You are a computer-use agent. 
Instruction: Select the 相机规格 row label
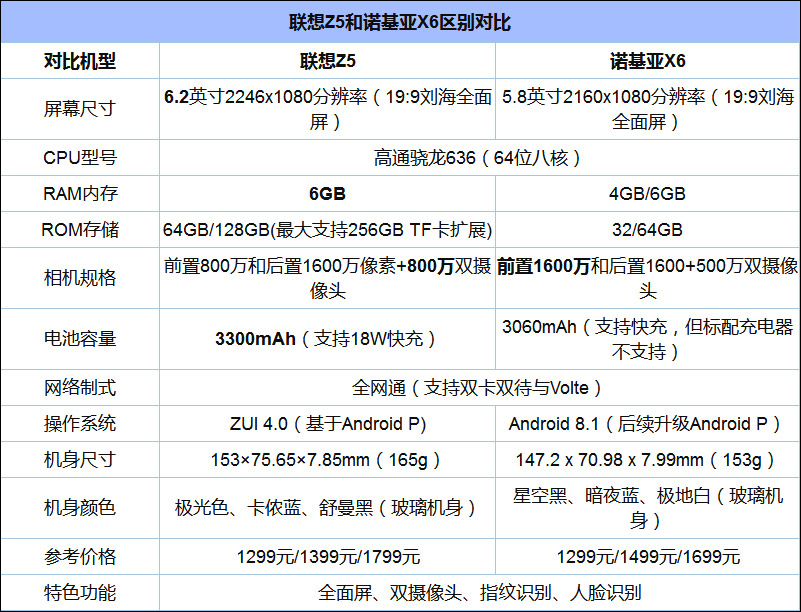point(80,278)
